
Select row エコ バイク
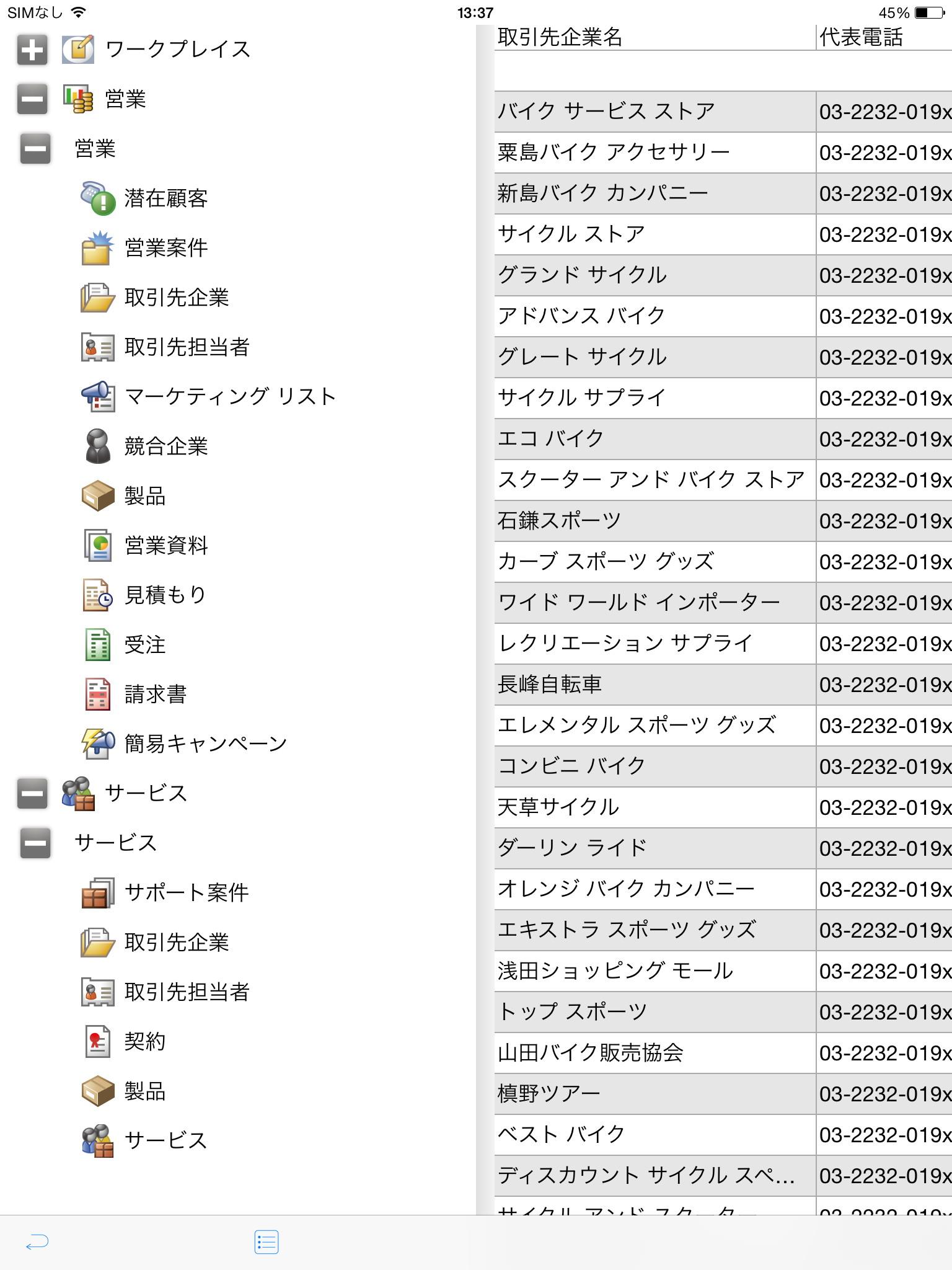pyautogui.click(x=723, y=439)
